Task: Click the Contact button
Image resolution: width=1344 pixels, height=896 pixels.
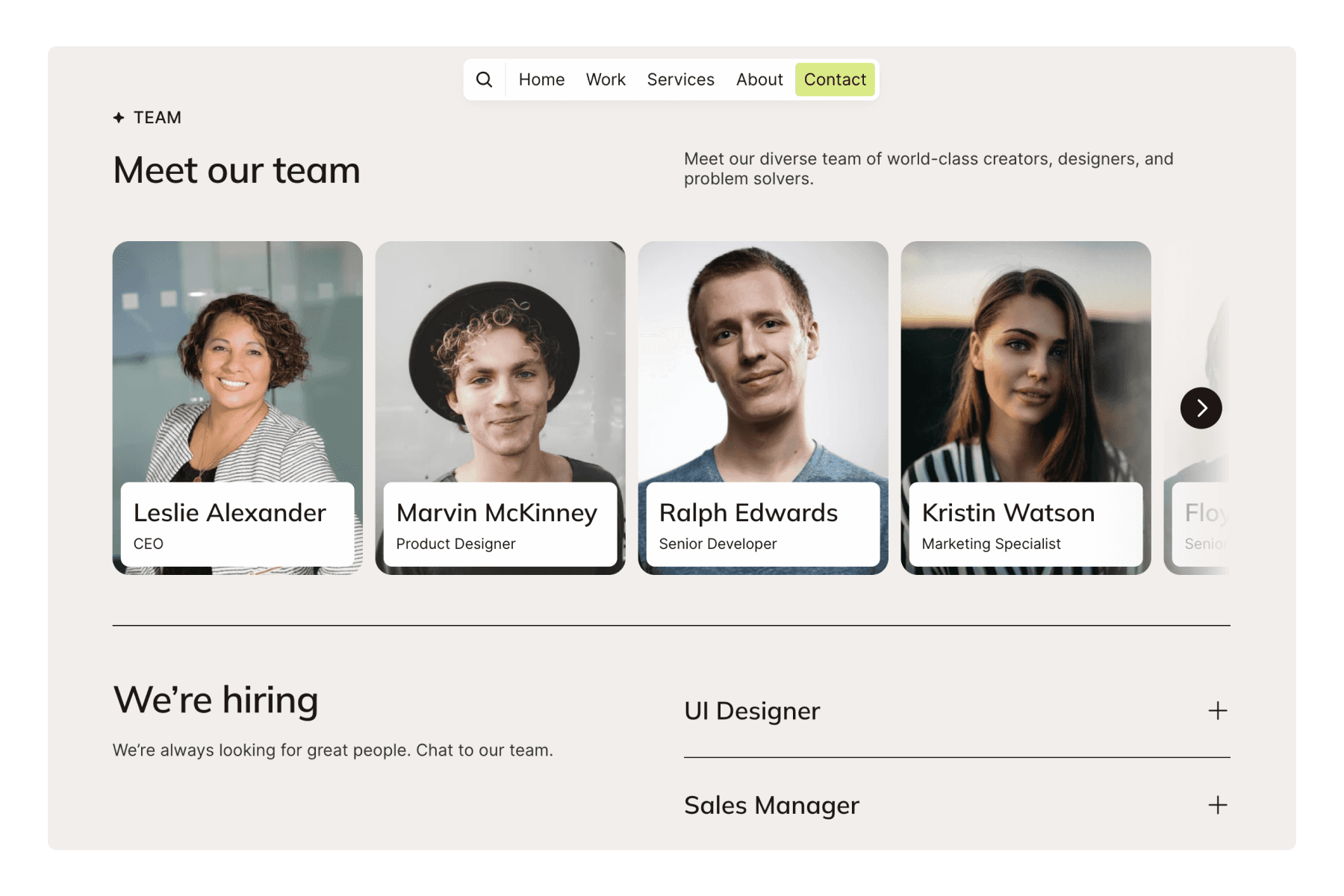Action: [835, 79]
